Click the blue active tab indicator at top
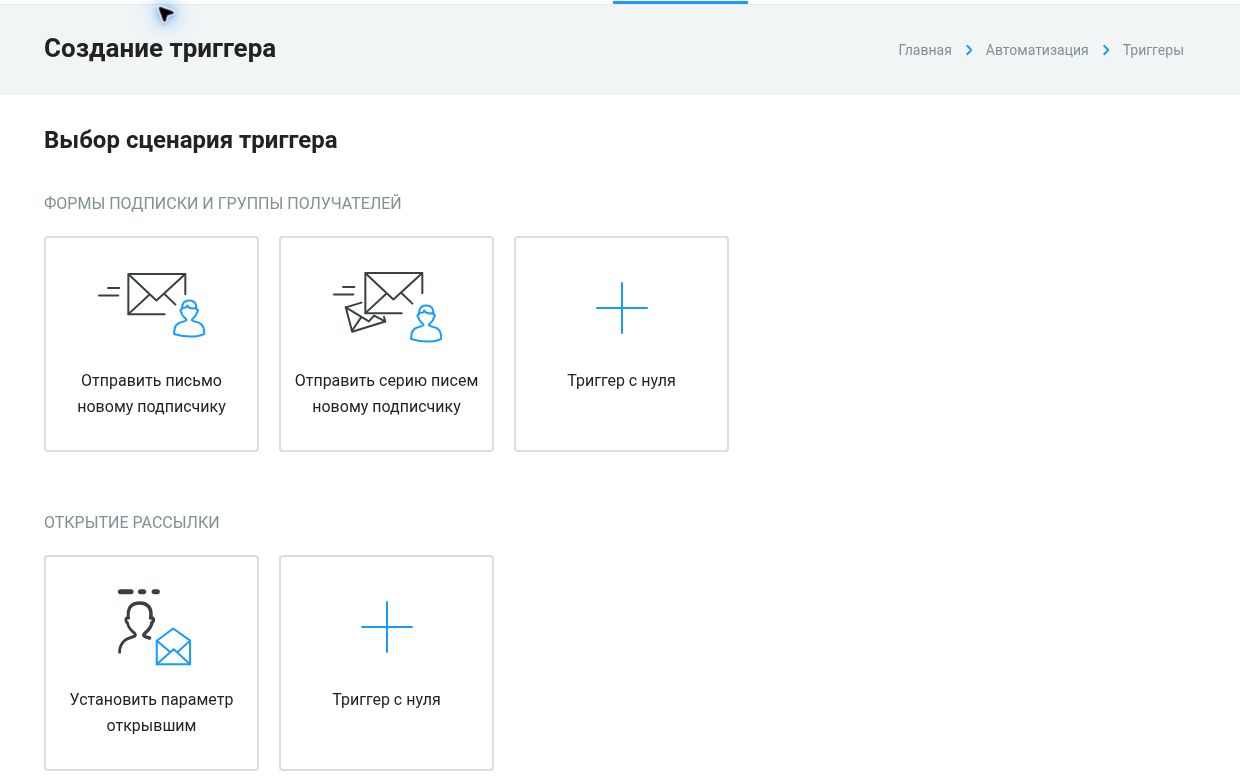The height and width of the screenshot is (780, 1240). coord(680,2)
